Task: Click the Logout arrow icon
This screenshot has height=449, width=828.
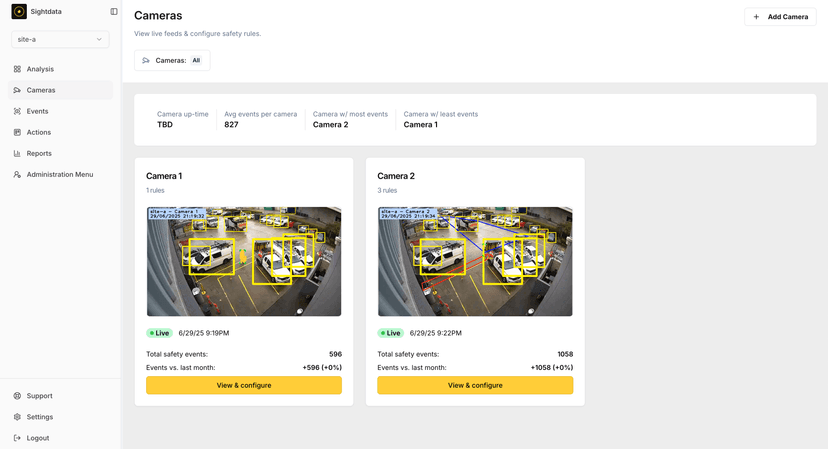Action: 17,438
